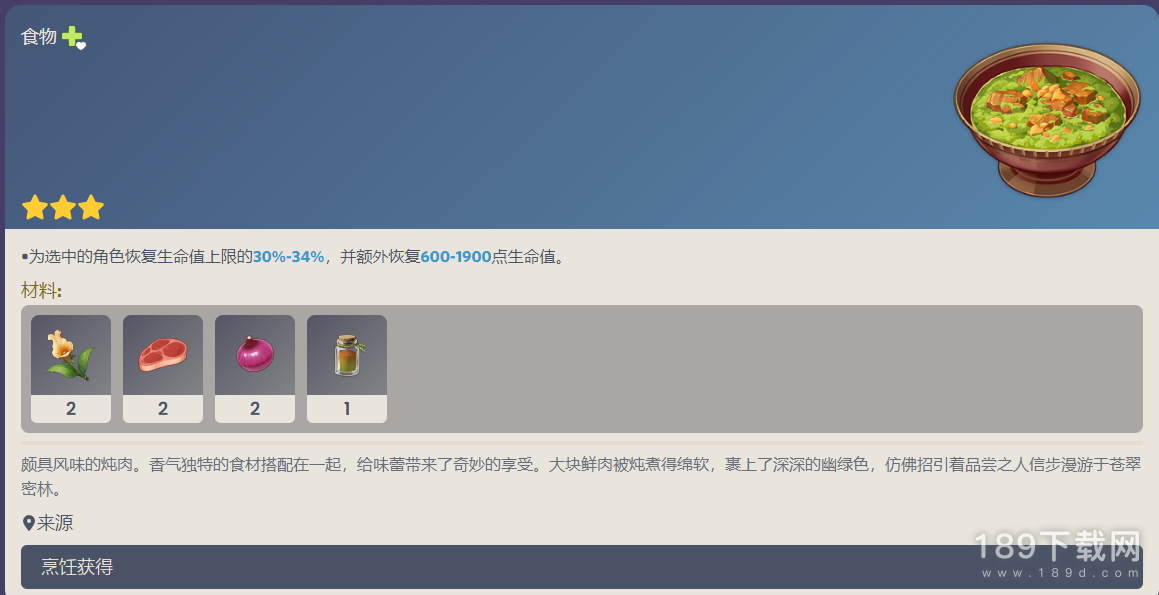1159x595 pixels.
Task: Click the green plus heart recovery icon
Action: coord(73,37)
